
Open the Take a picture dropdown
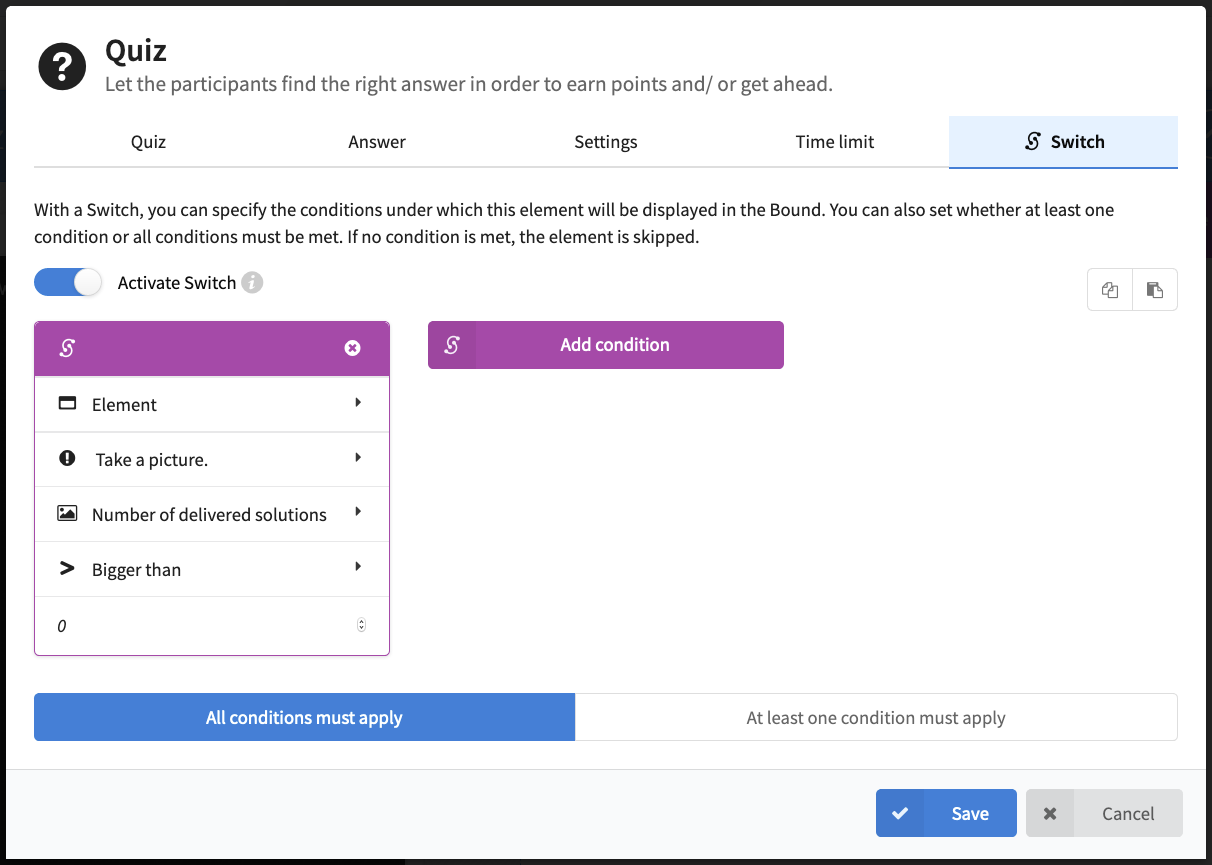tap(212, 459)
